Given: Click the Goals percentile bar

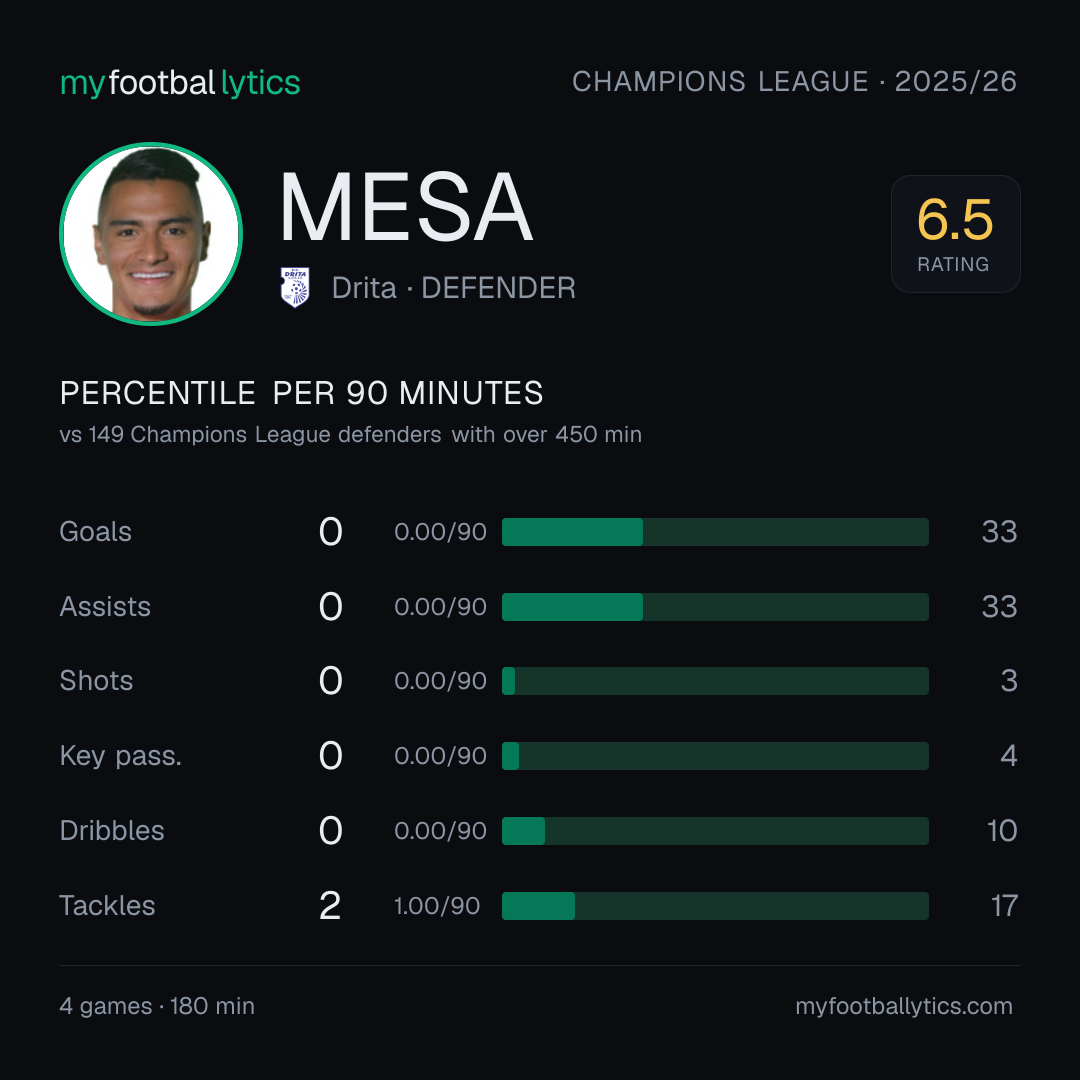Looking at the screenshot, I should pyautogui.click(x=715, y=532).
